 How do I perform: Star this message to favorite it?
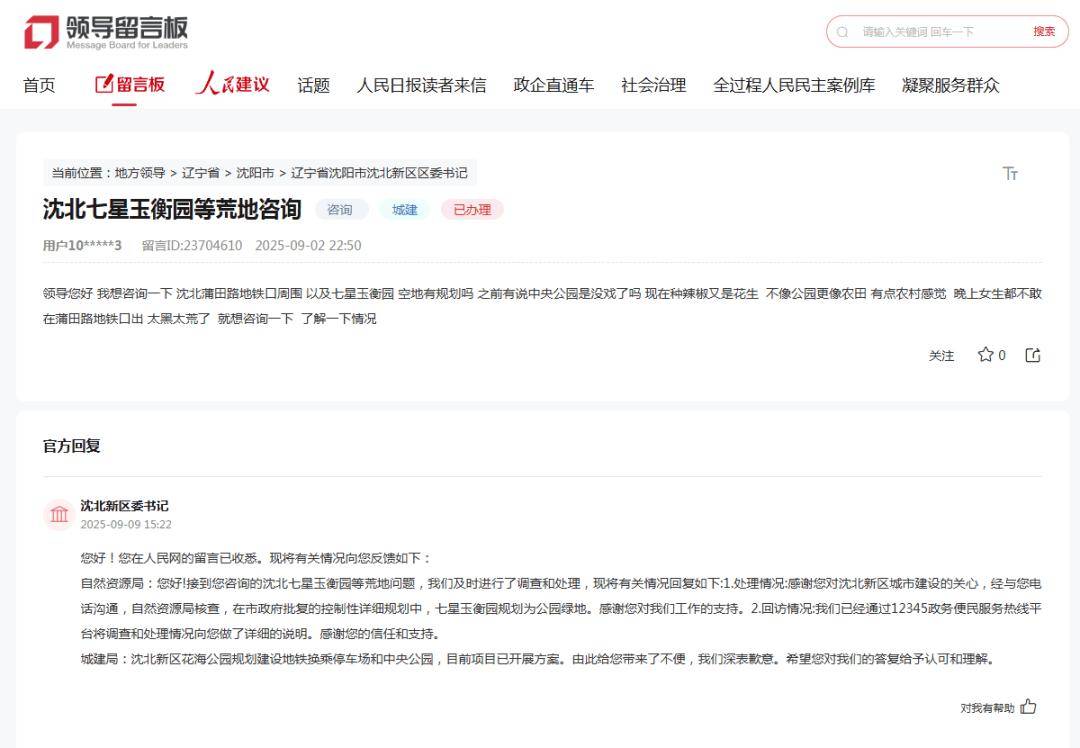click(x=986, y=355)
